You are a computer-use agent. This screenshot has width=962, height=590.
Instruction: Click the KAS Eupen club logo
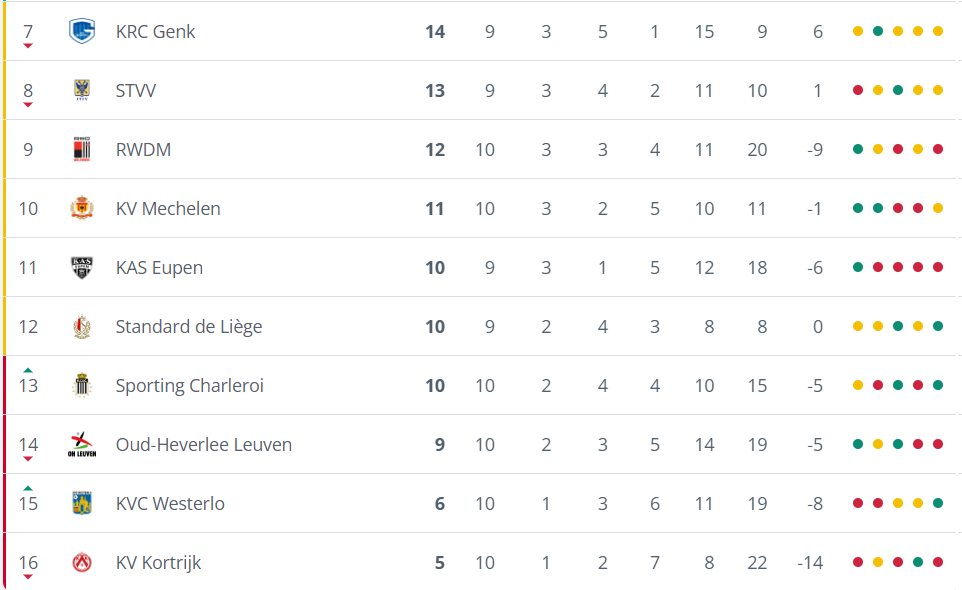pos(82,267)
